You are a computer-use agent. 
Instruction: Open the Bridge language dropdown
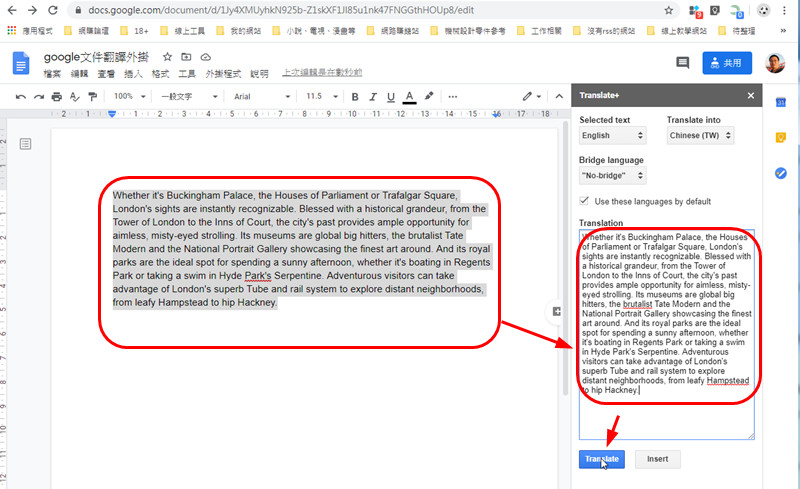(x=613, y=176)
